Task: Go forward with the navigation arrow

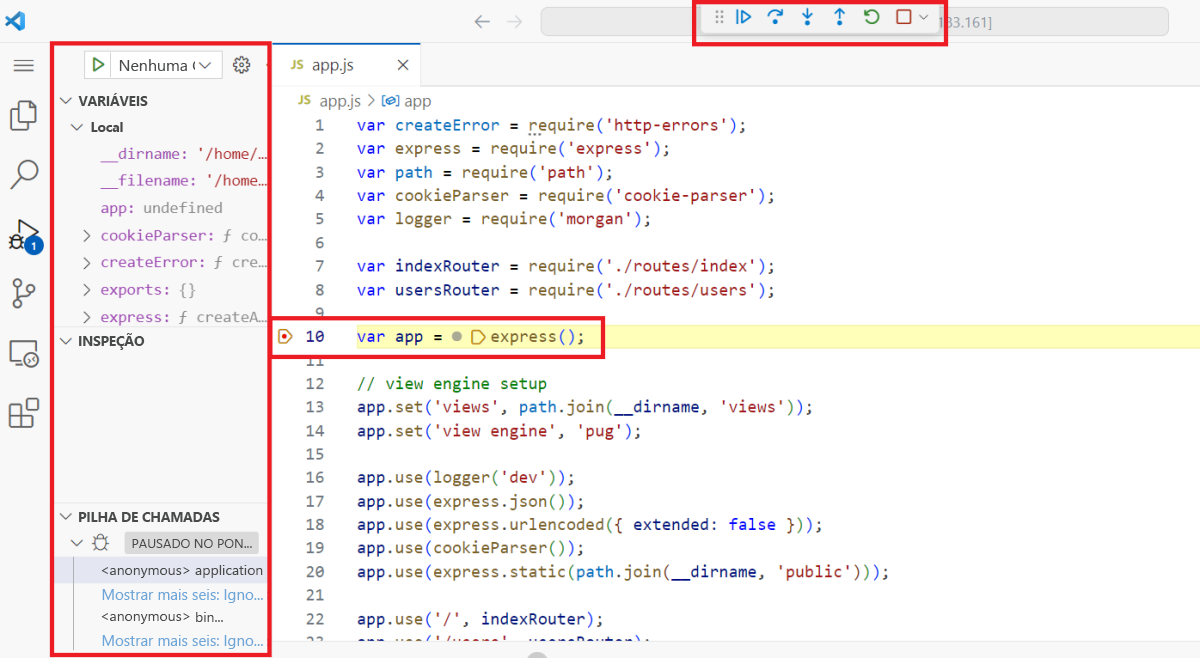Action: (x=514, y=21)
